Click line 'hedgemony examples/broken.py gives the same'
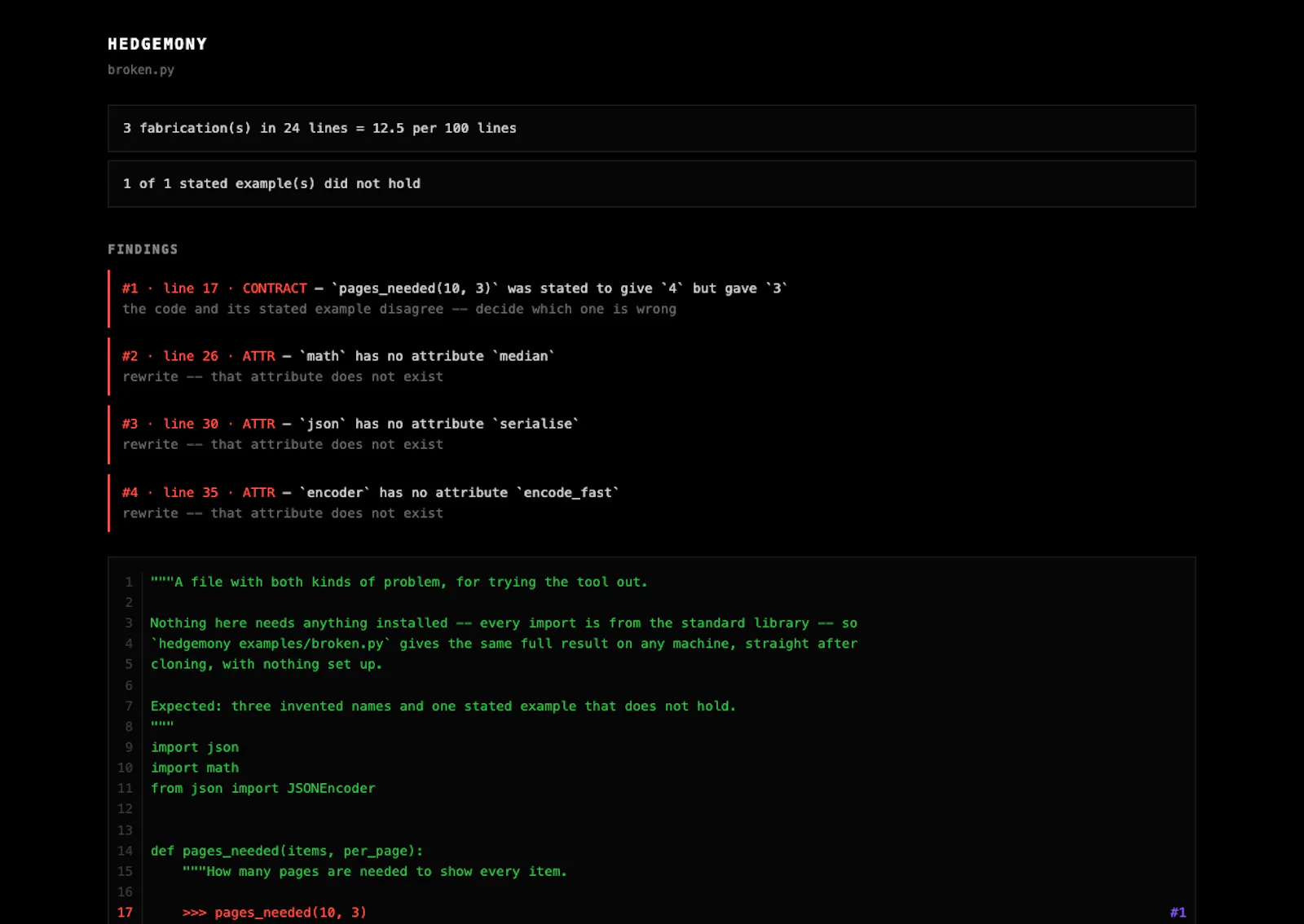 [504, 643]
